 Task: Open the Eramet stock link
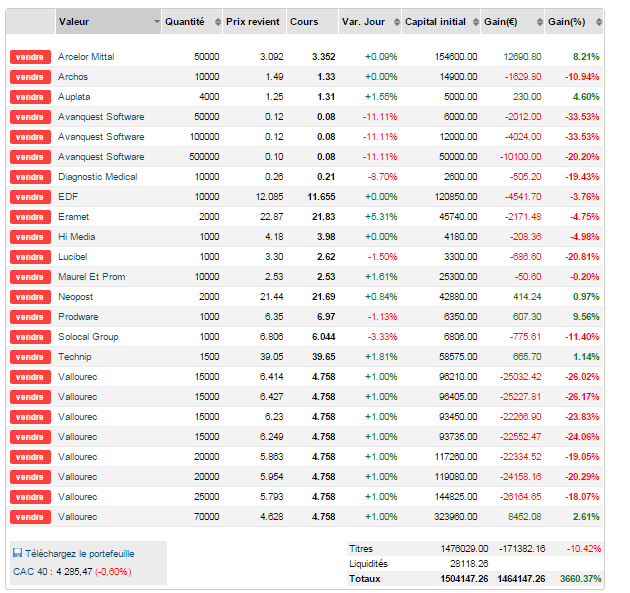73,217
